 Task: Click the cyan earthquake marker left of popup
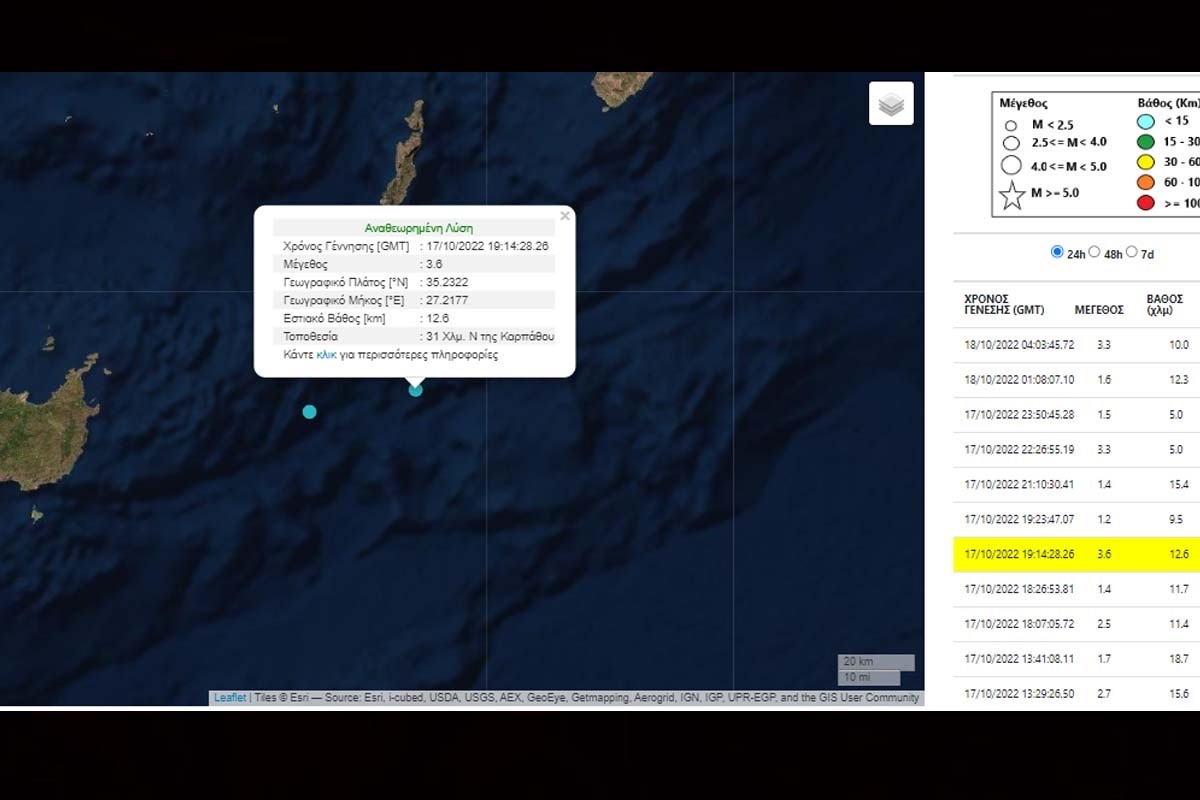[x=310, y=412]
